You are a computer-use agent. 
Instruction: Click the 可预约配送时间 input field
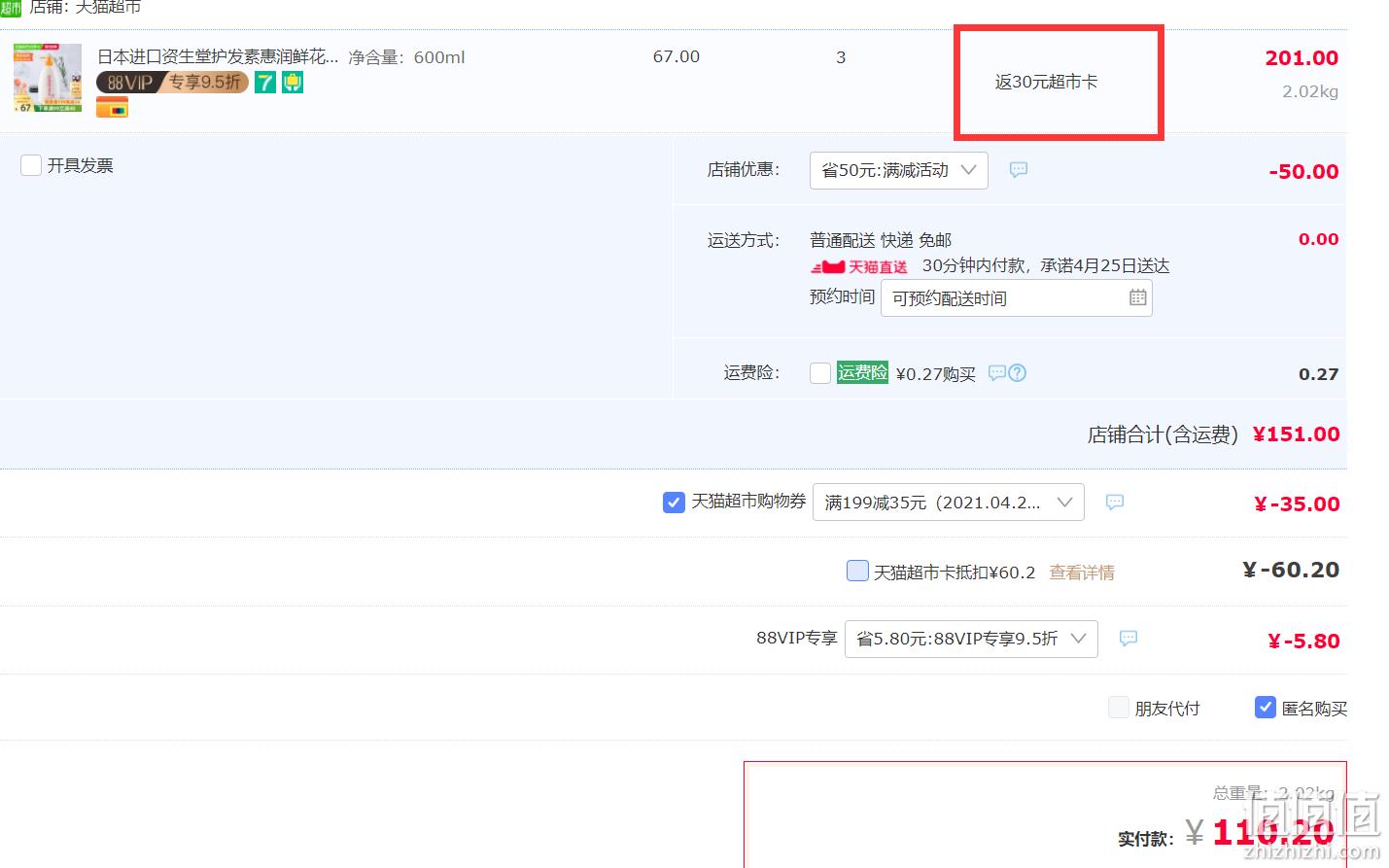1017,297
